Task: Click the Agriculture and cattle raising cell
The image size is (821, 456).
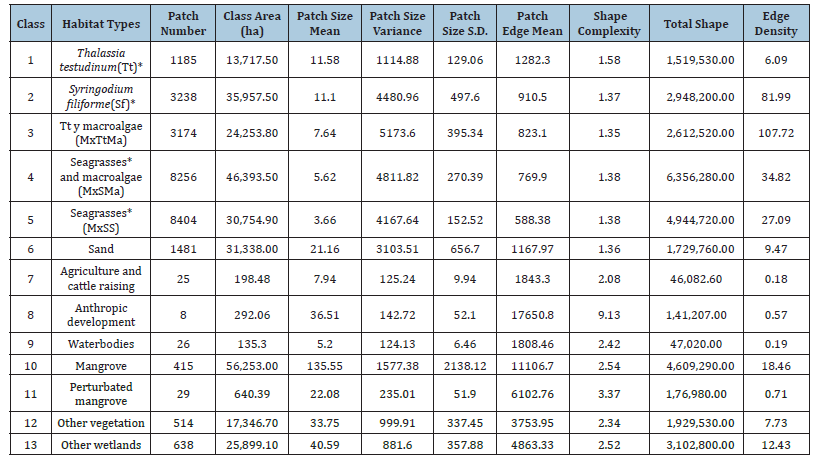Action: [x=100, y=277]
